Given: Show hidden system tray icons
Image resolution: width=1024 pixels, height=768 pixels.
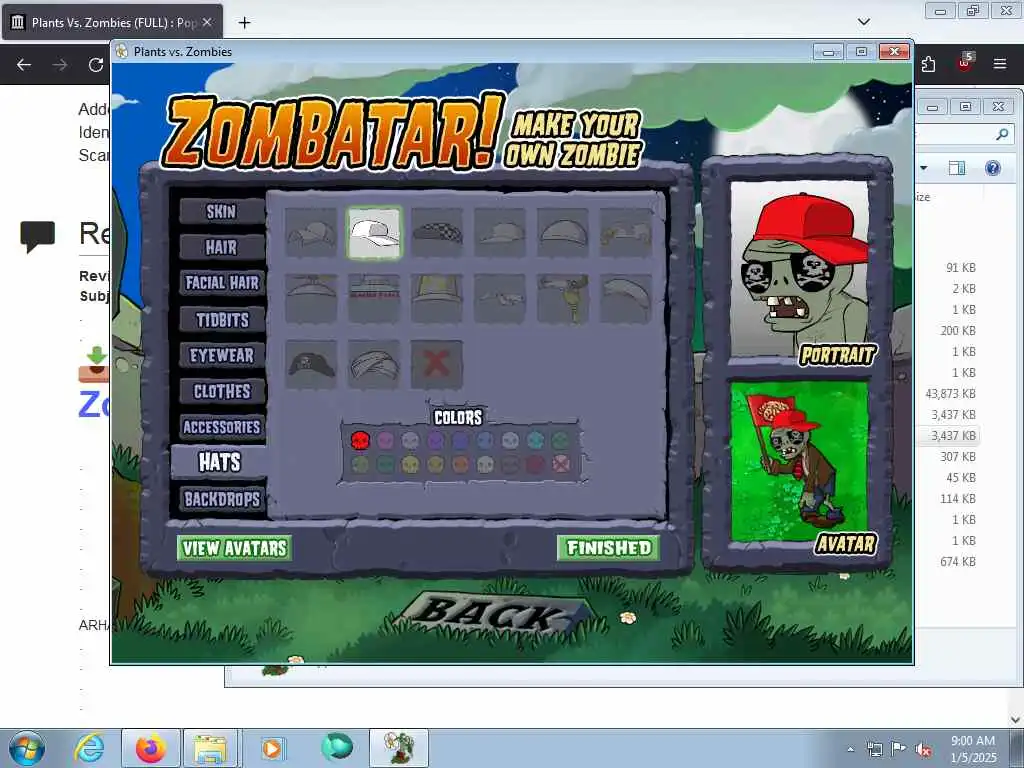Looking at the screenshot, I should (x=850, y=749).
